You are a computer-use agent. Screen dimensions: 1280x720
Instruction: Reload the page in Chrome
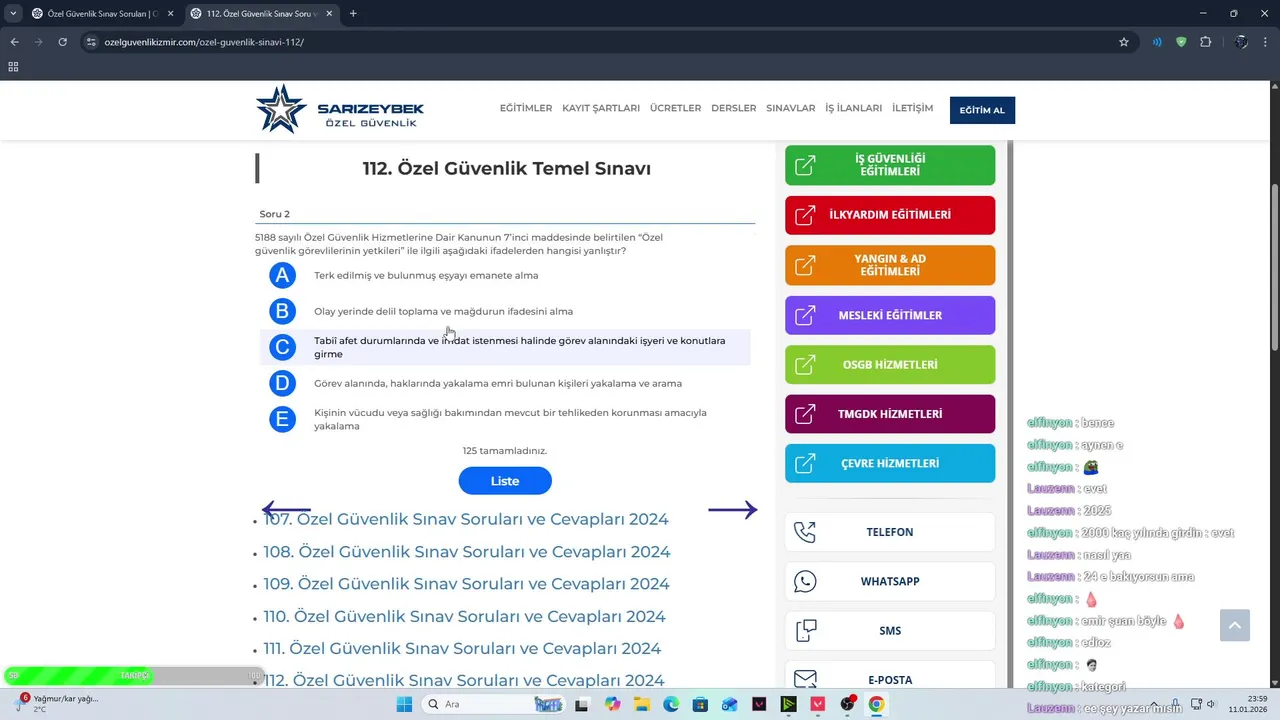click(x=63, y=42)
